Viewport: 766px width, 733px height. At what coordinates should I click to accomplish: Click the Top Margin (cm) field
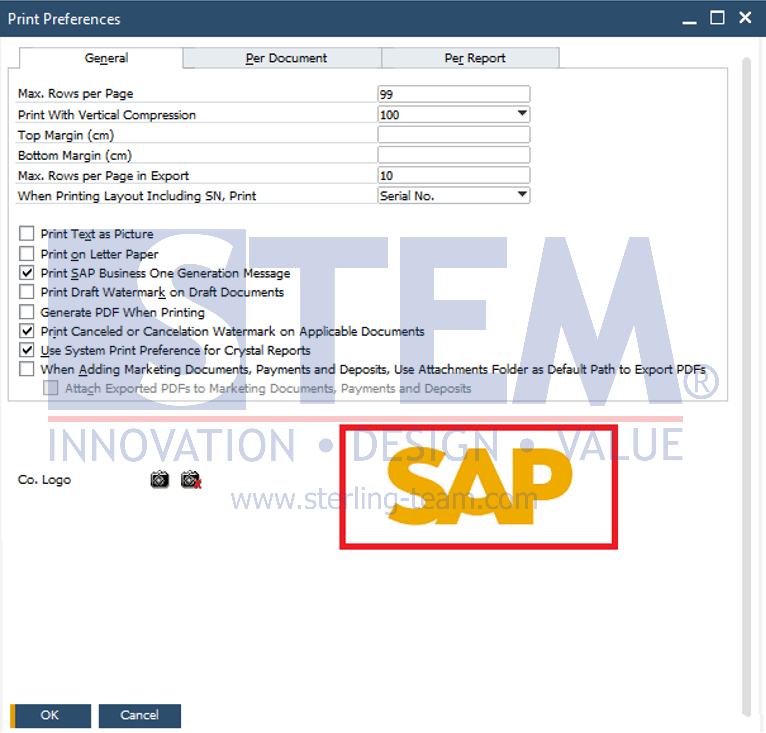coord(454,135)
